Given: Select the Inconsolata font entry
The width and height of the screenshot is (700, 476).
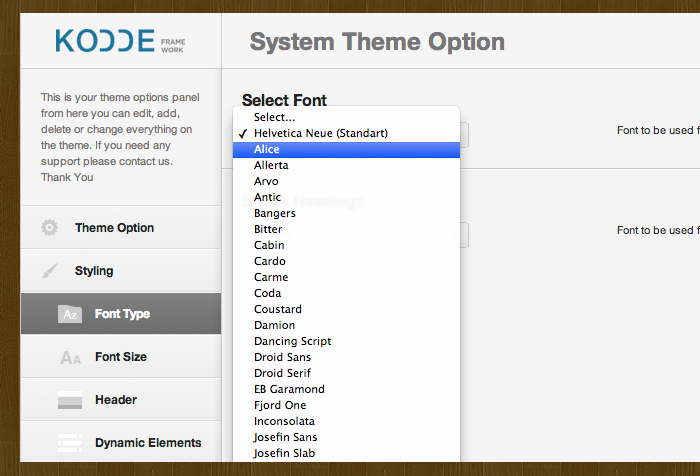Looking at the screenshot, I should coord(285,421).
